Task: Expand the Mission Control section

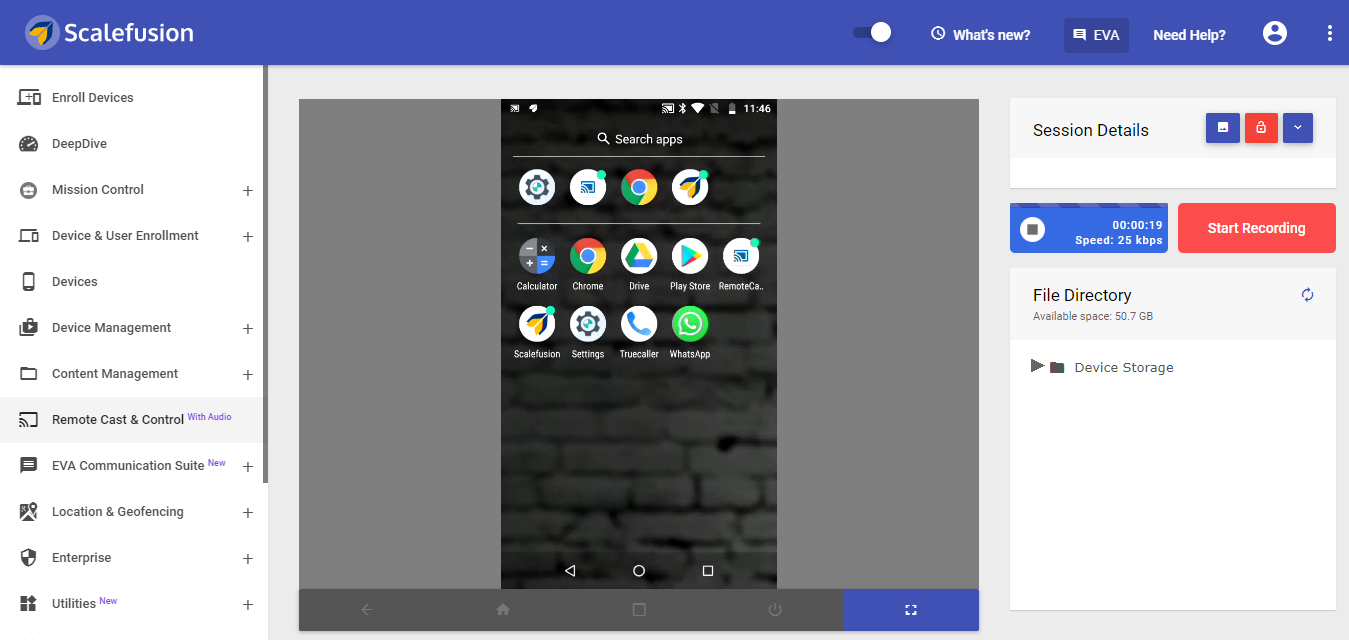Action: point(248,191)
